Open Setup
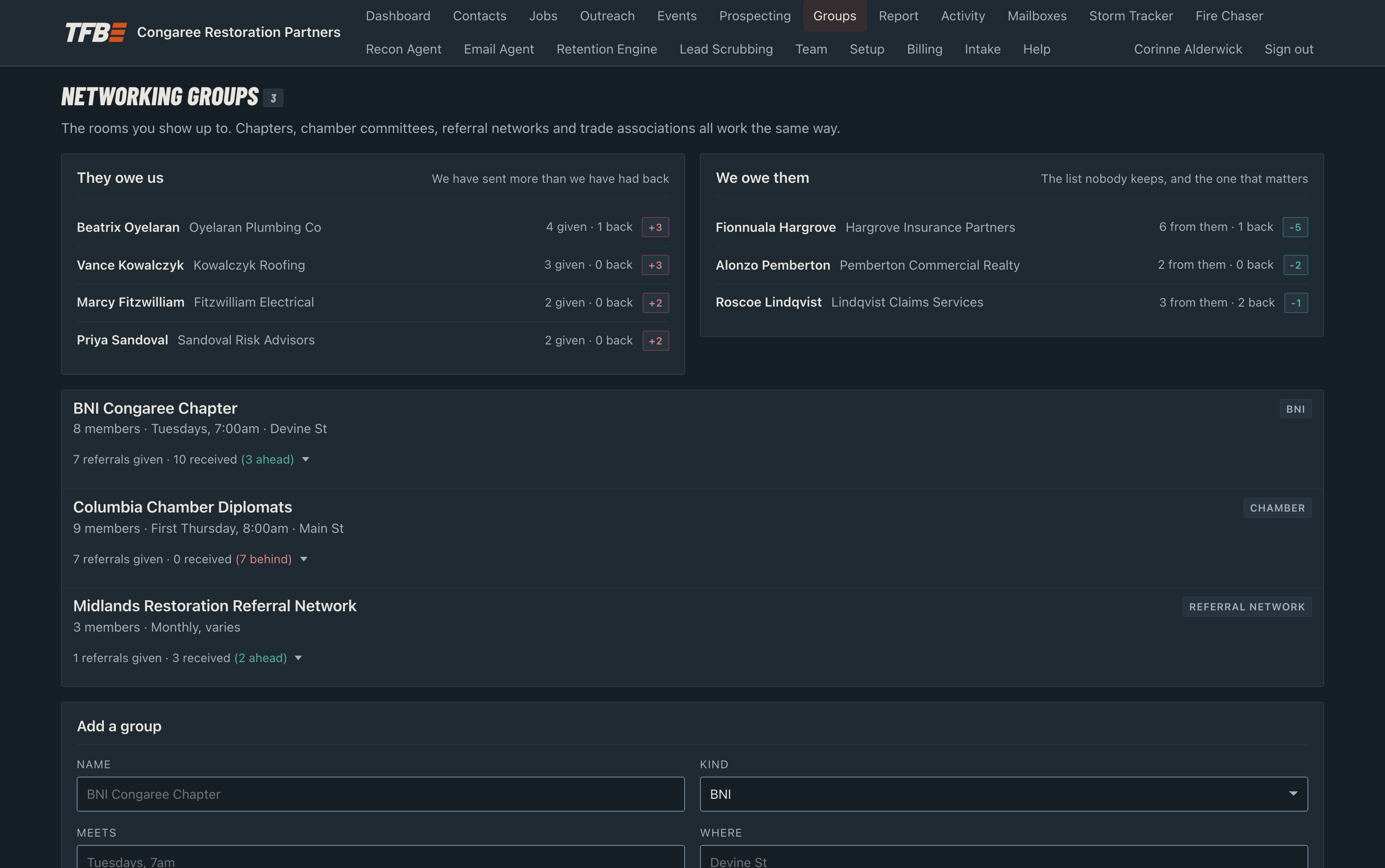1385x868 pixels. (x=867, y=49)
